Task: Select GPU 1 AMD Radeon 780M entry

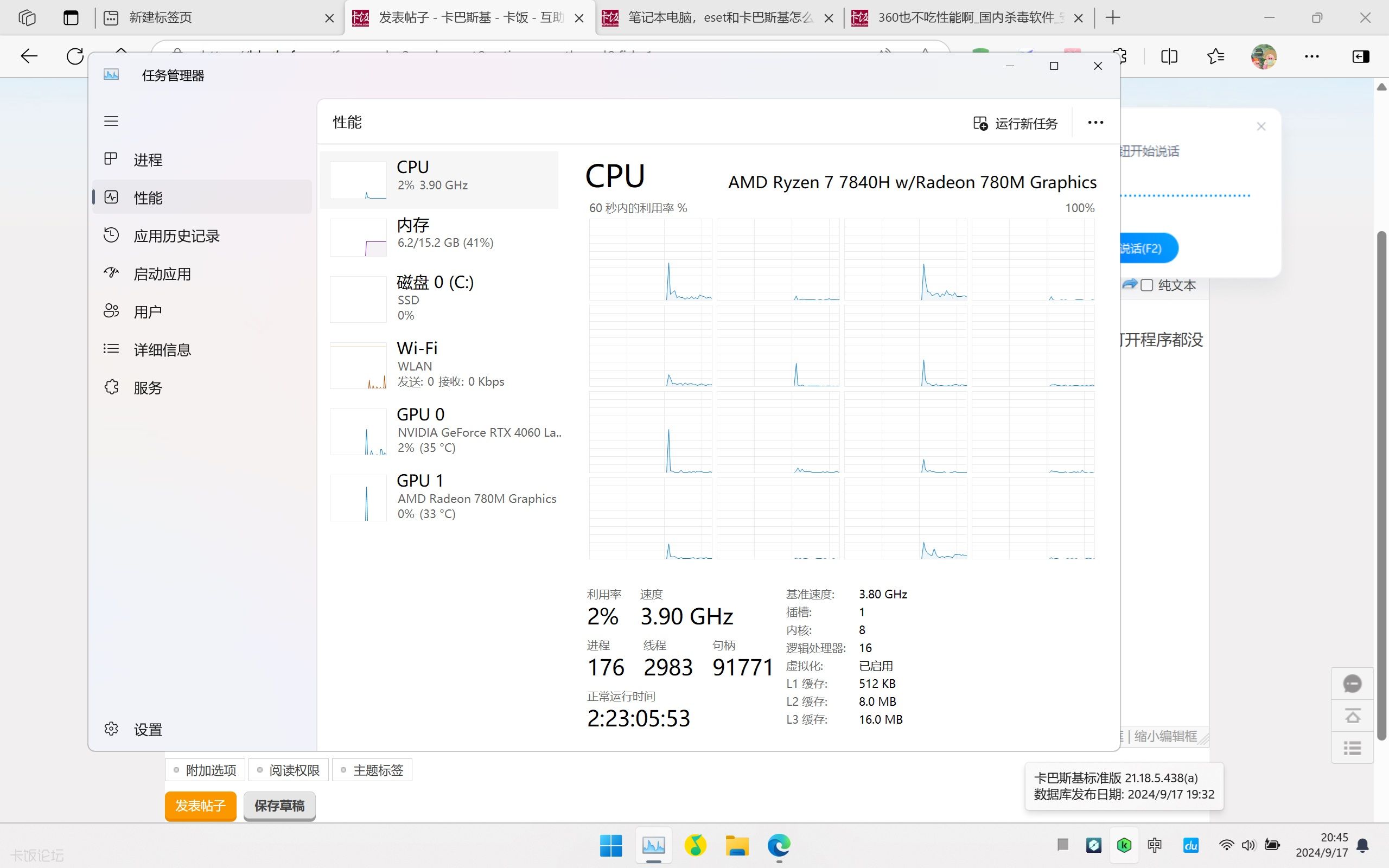Action: tap(439, 497)
